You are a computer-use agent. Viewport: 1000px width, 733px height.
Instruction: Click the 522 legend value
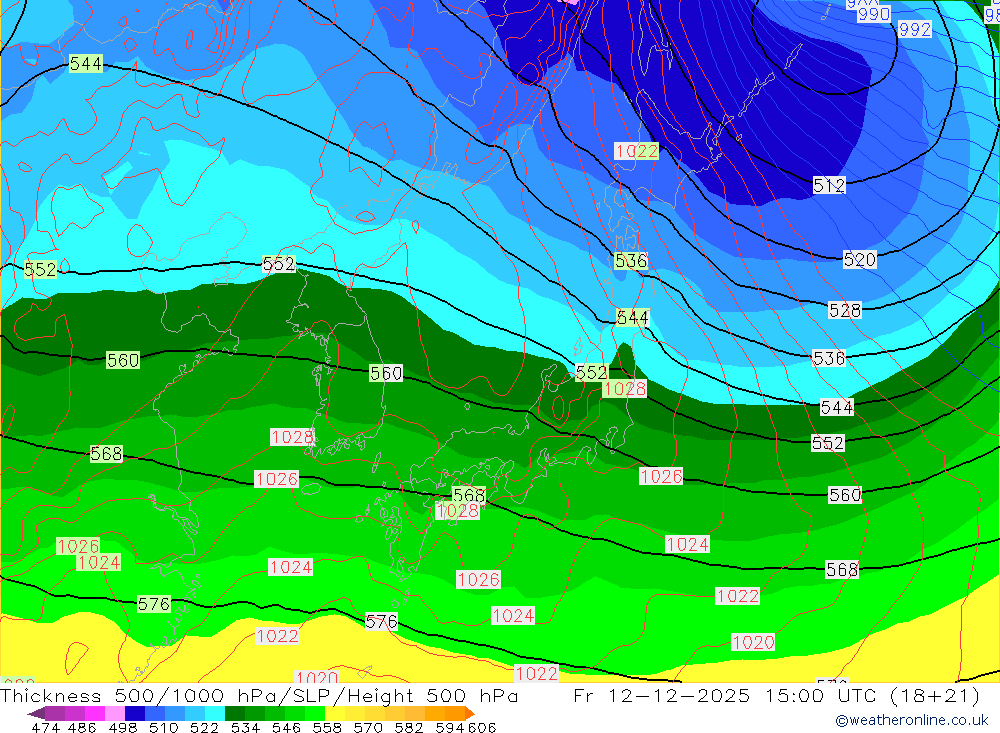(204, 727)
